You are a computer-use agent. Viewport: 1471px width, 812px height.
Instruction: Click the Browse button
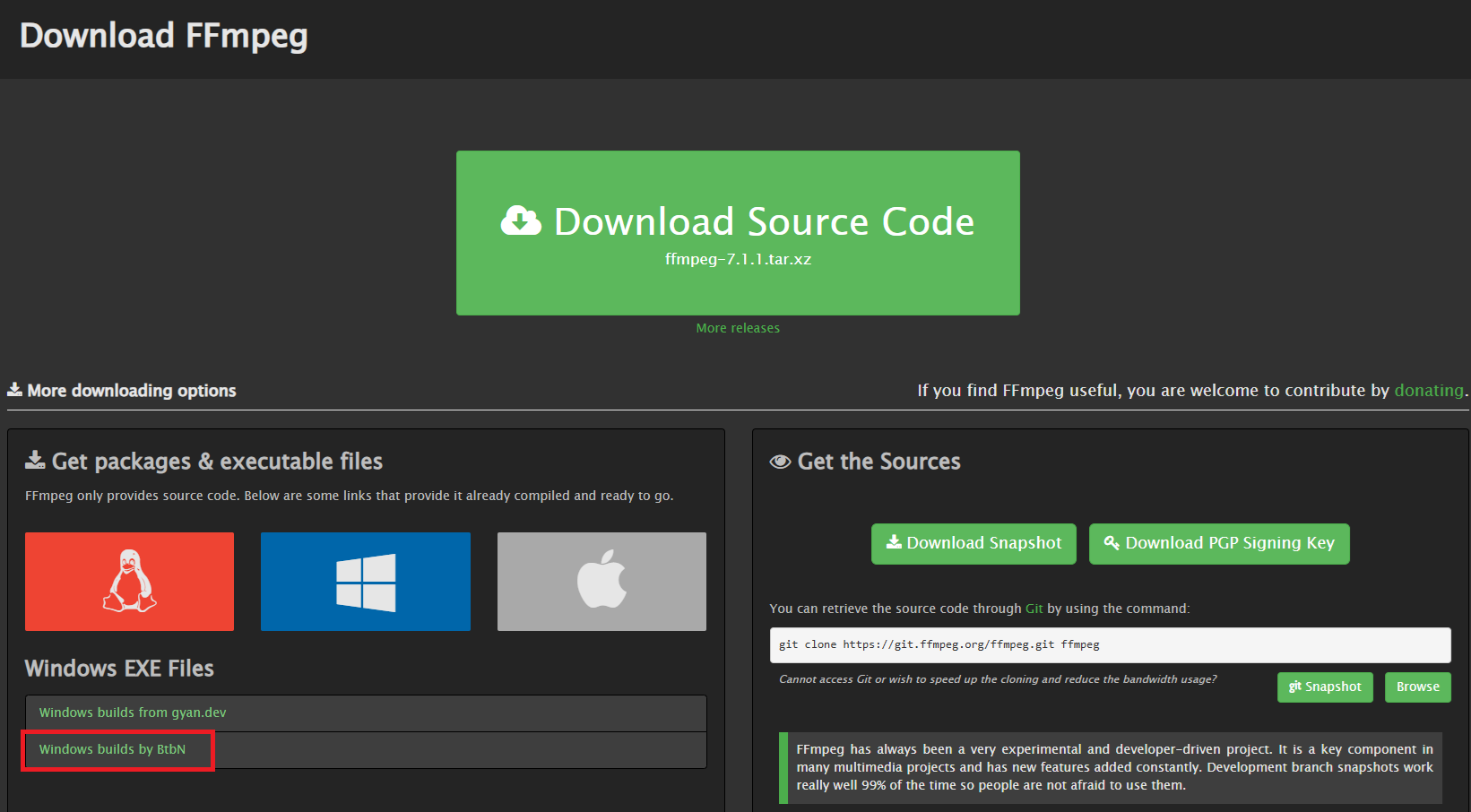pos(1417,687)
